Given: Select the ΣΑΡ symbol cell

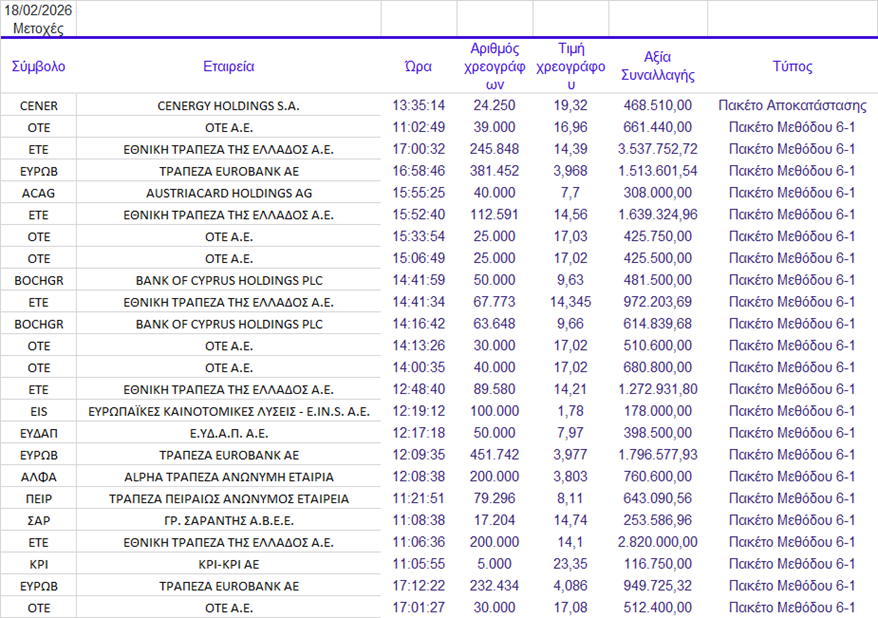Looking at the screenshot, I should click(x=39, y=521).
